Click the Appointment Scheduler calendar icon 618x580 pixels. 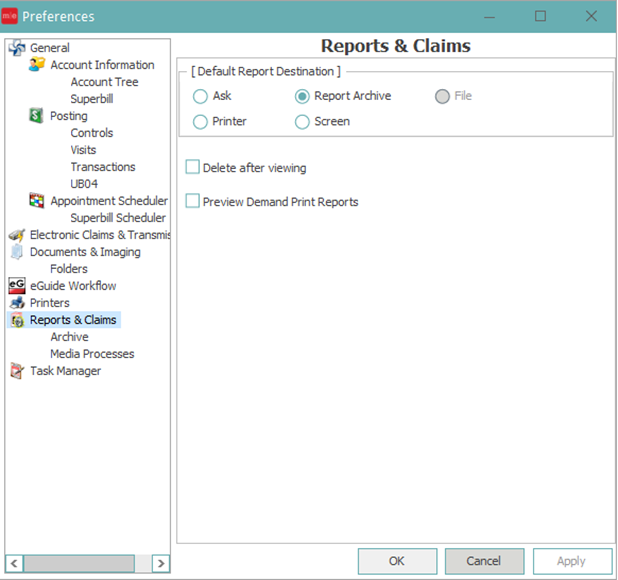point(37,201)
